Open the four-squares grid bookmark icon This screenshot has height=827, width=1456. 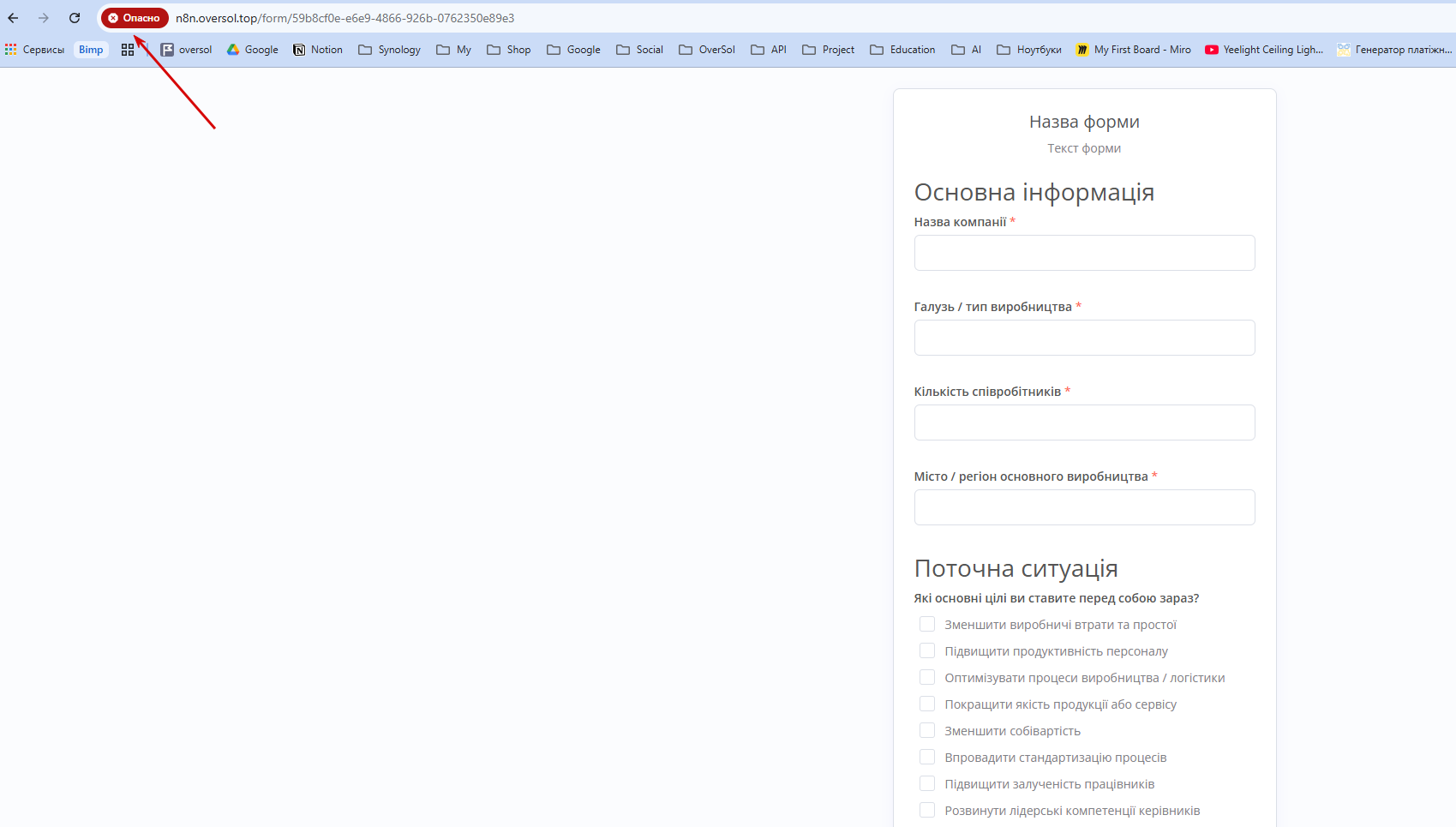(x=128, y=50)
